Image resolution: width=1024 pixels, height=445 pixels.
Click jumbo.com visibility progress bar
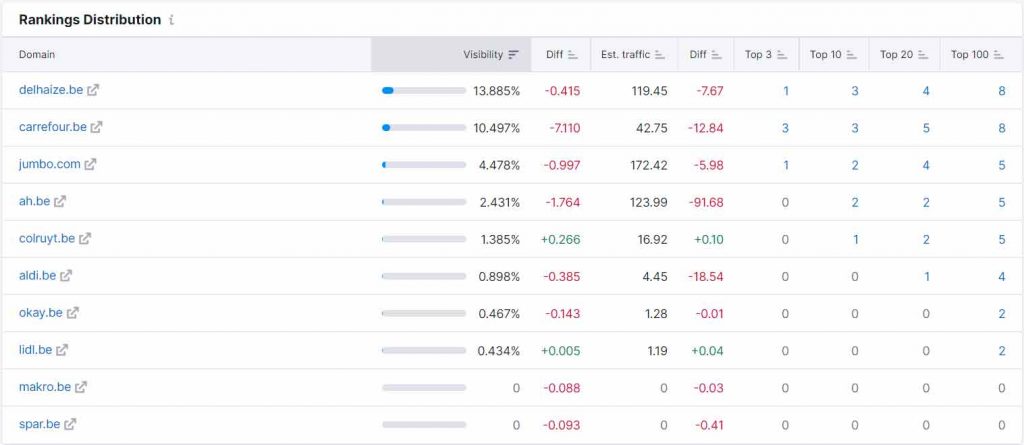pyautogui.click(x=424, y=165)
